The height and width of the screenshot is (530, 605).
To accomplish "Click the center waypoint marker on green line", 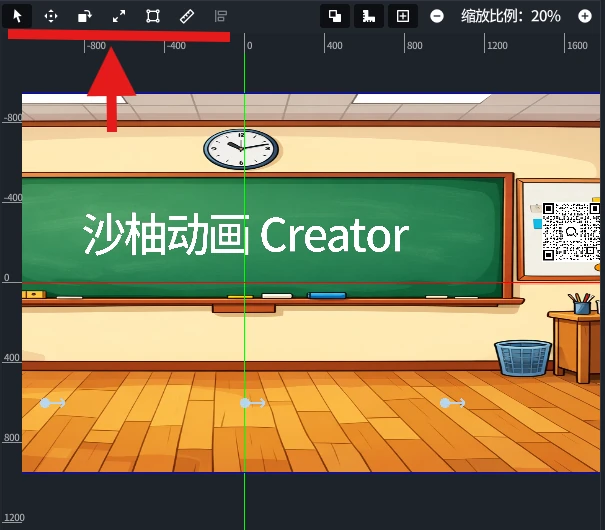I will coord(252,403).
